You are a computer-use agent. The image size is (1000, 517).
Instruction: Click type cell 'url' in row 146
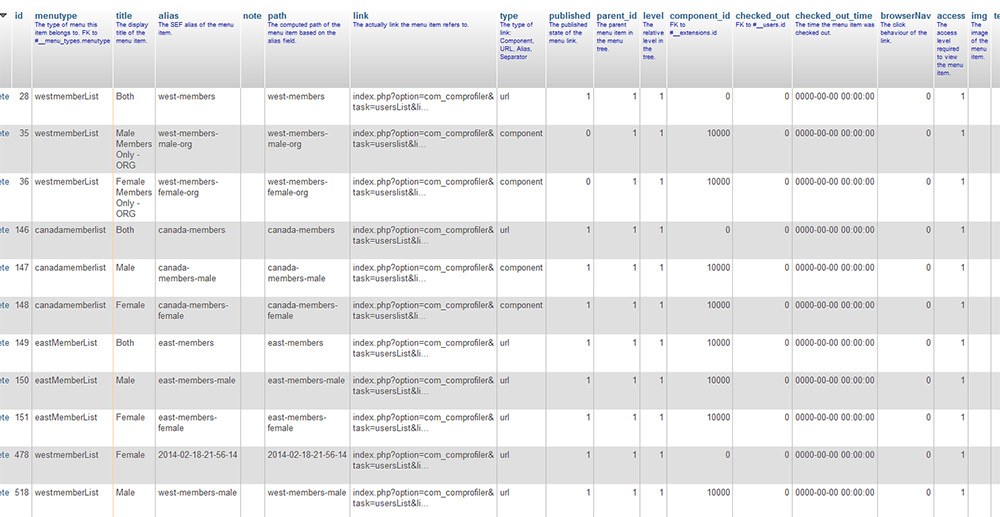pos(504,229)
